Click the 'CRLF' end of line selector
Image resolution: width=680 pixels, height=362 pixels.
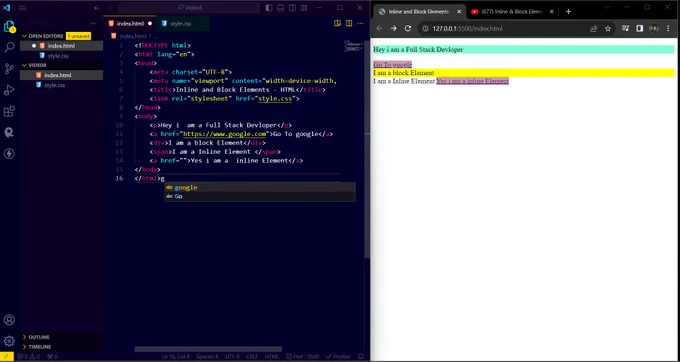tap(252, 356)
